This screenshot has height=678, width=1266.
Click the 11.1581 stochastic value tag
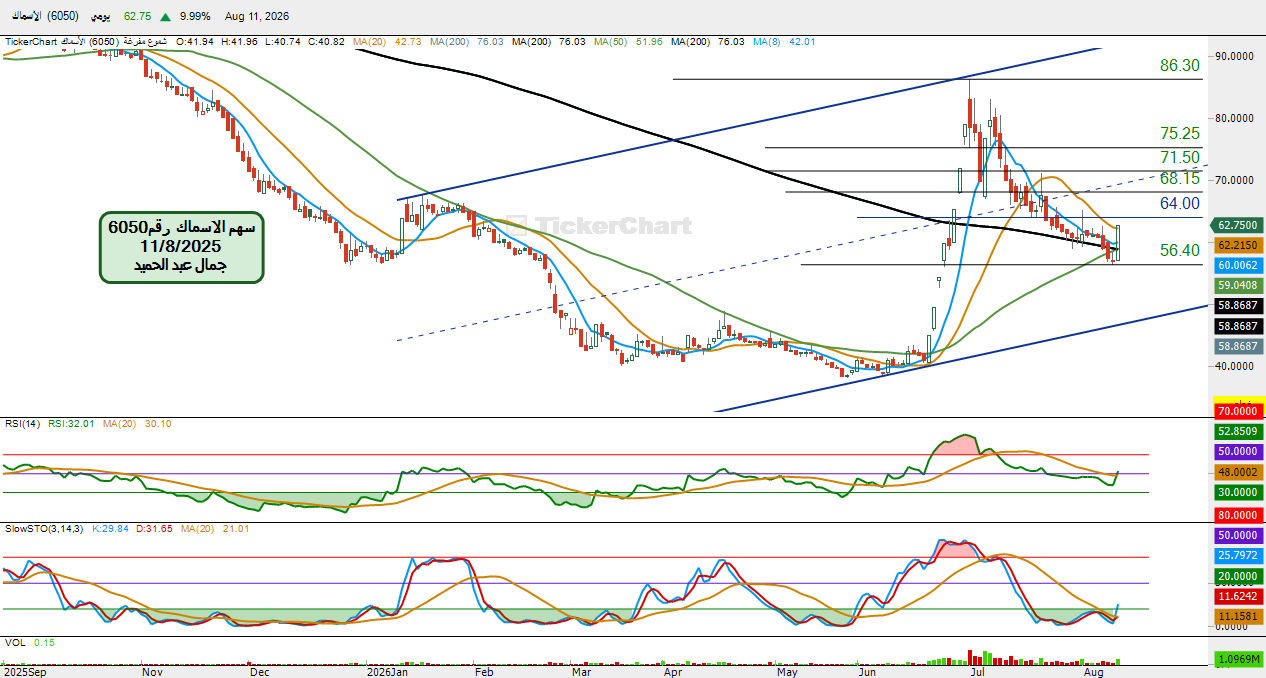[x=1238, y=616]
